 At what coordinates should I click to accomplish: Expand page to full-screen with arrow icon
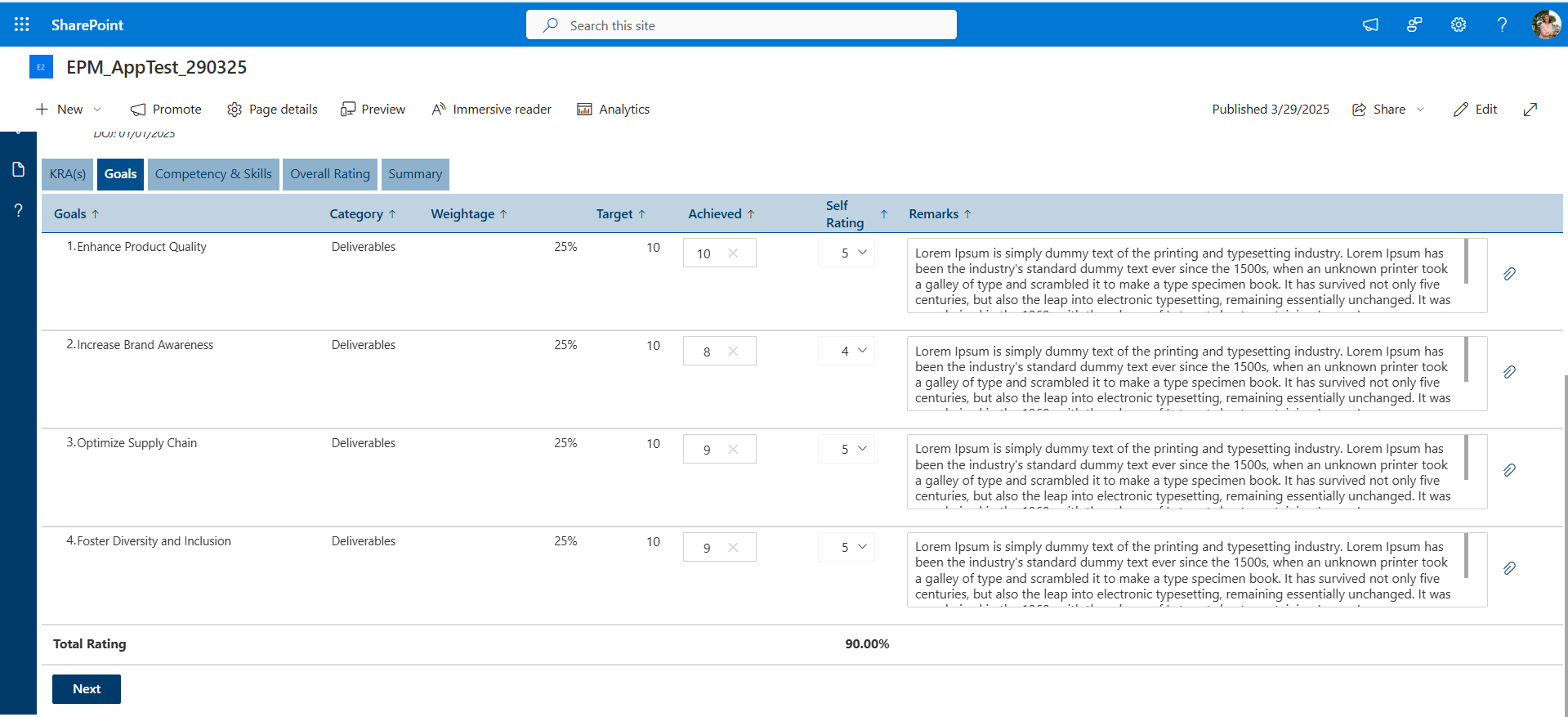tap(1530, 110)
